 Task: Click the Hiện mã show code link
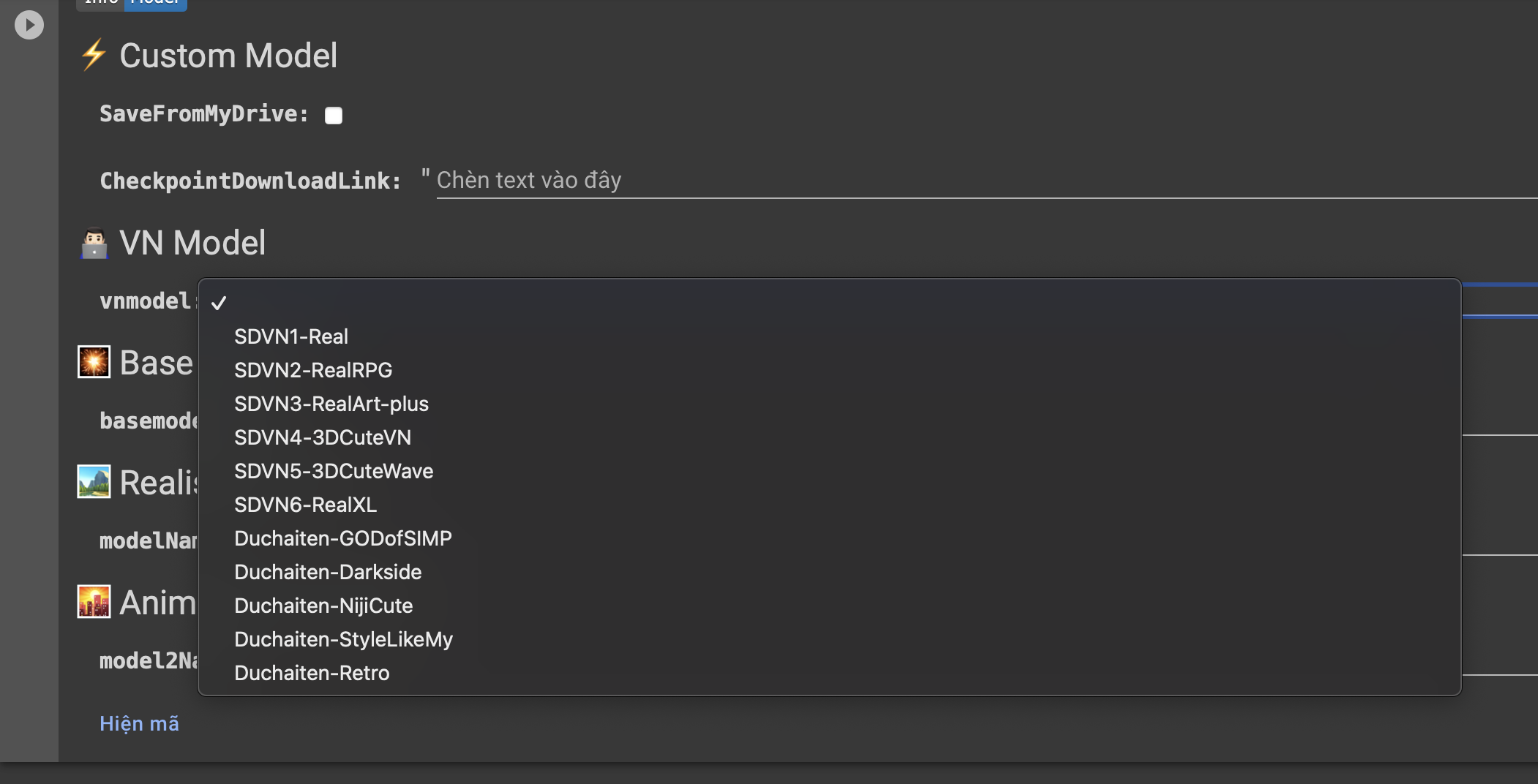pos(139,723)
